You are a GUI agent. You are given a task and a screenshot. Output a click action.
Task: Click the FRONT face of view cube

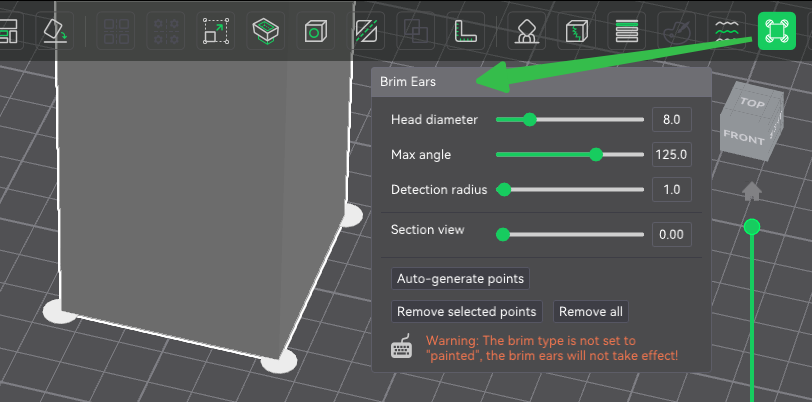click(743, 137)
